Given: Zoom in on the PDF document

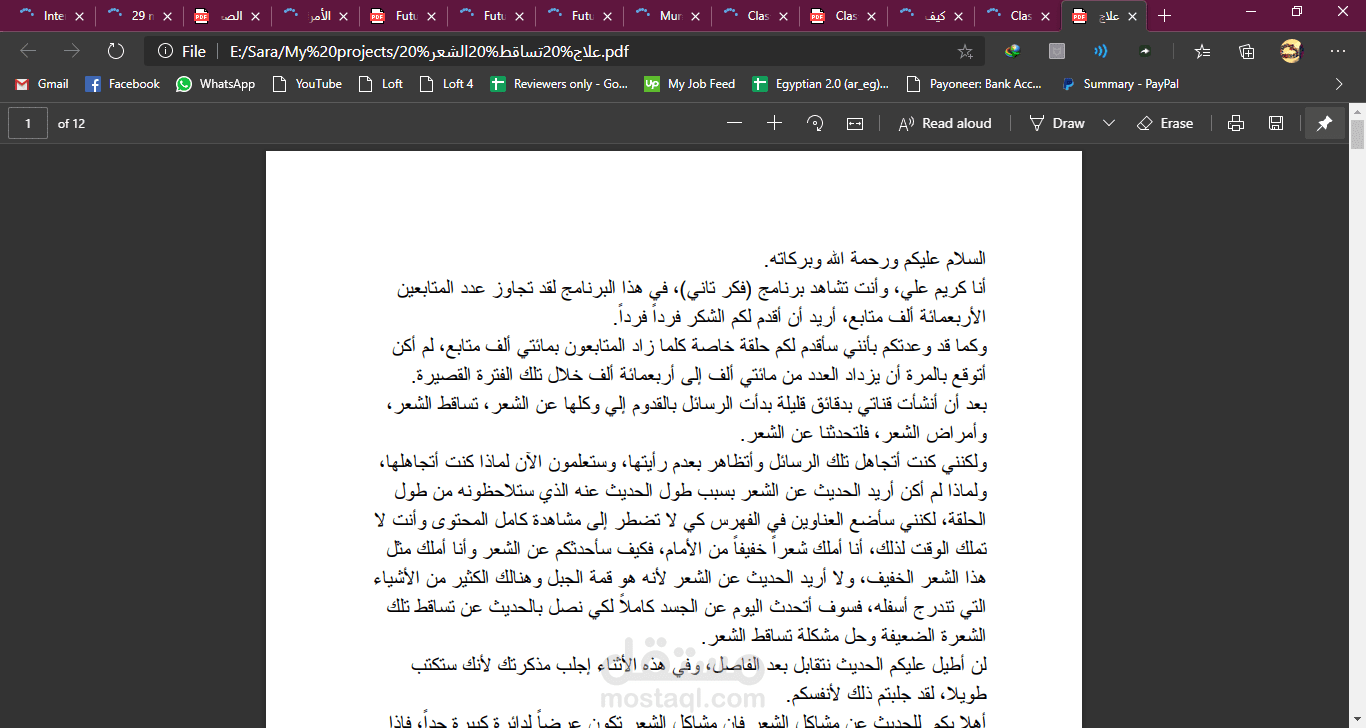Looking at the screenshot, I should click(x=774, y=122).
